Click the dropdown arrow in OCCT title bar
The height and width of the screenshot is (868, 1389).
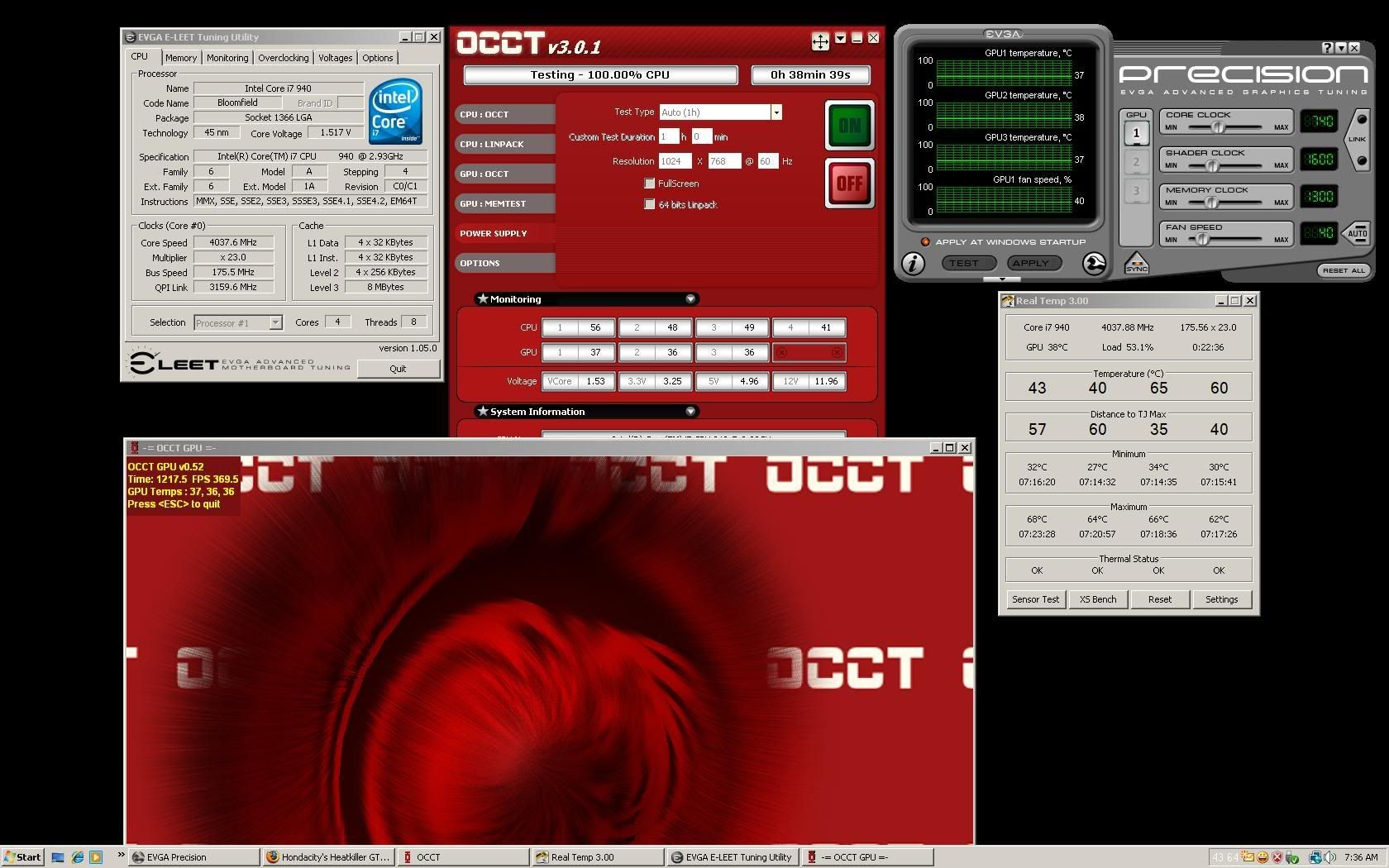(x=840, y=38)
